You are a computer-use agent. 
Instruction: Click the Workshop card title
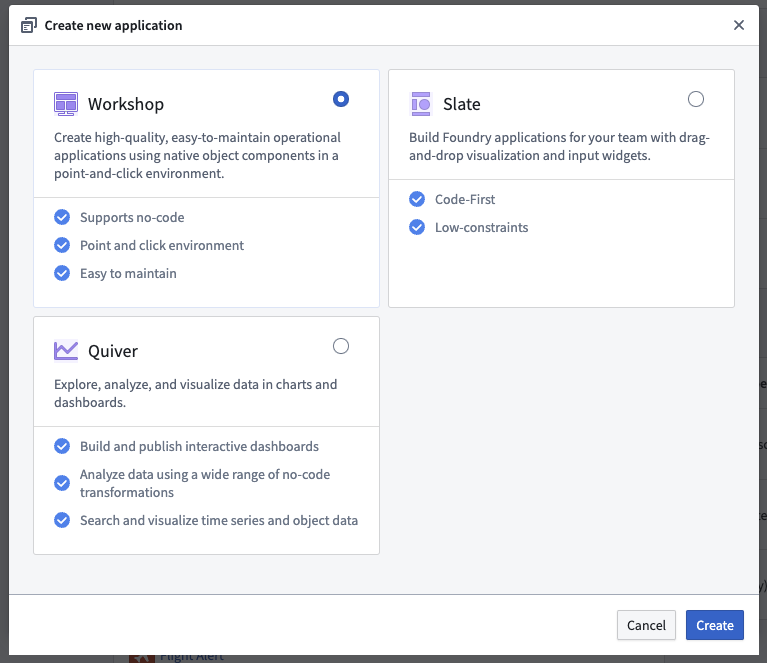click(126, 104)
